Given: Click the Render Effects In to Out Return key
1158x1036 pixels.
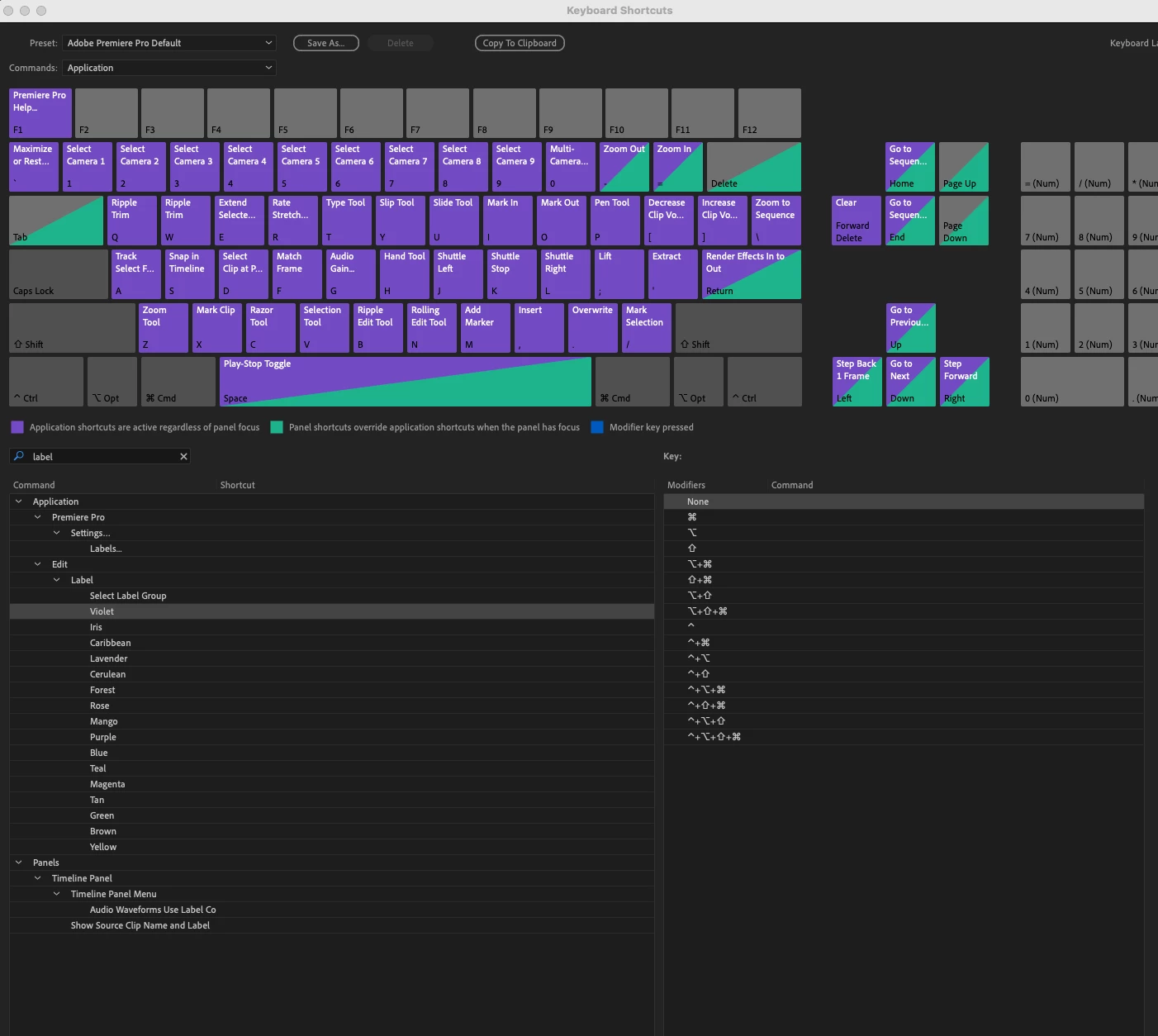Looking at the screenshot, I should pyautogui.click(x=752, y=274).
